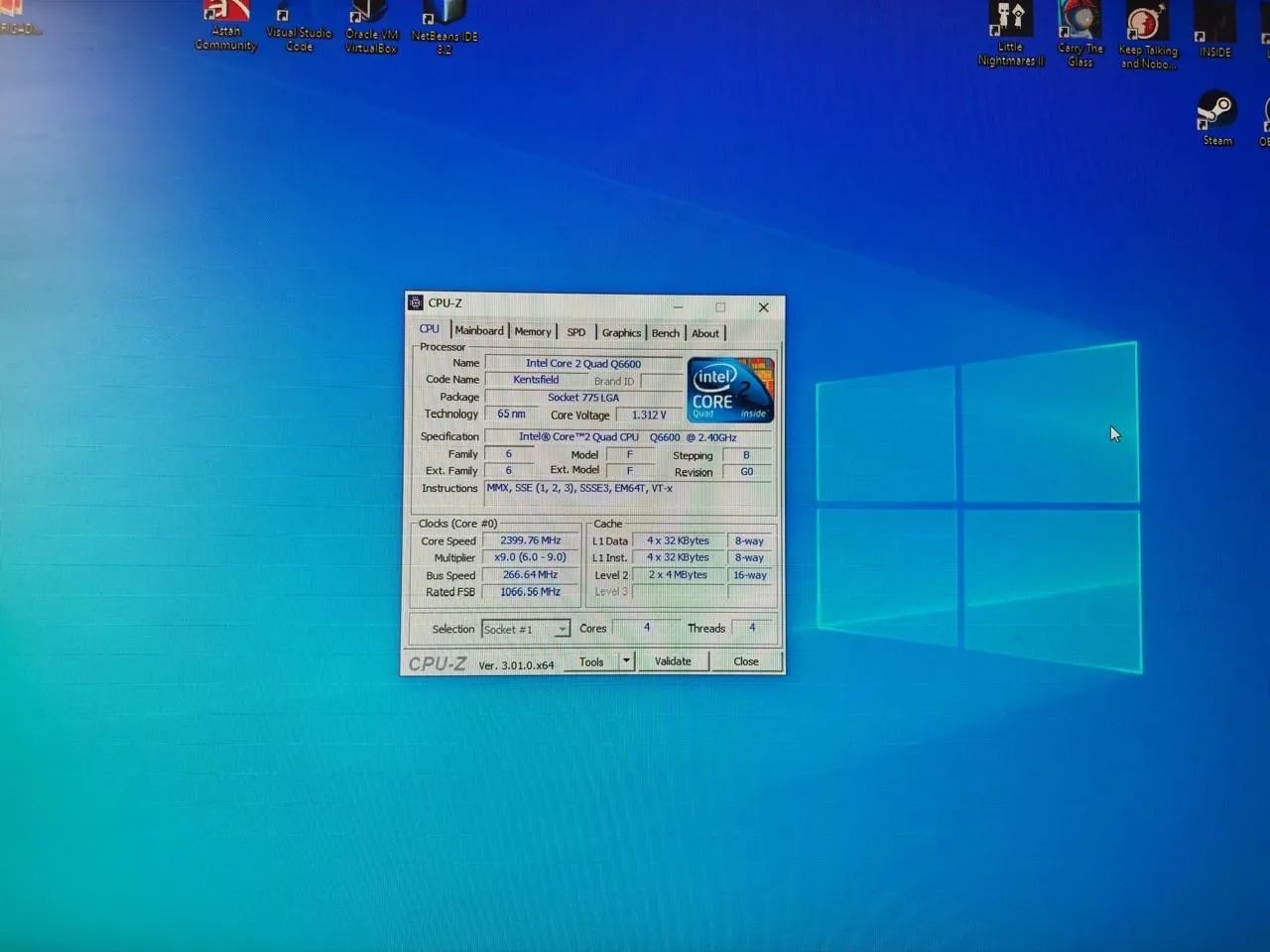Open the INSIDE game desktop icon

point(1214,30)
